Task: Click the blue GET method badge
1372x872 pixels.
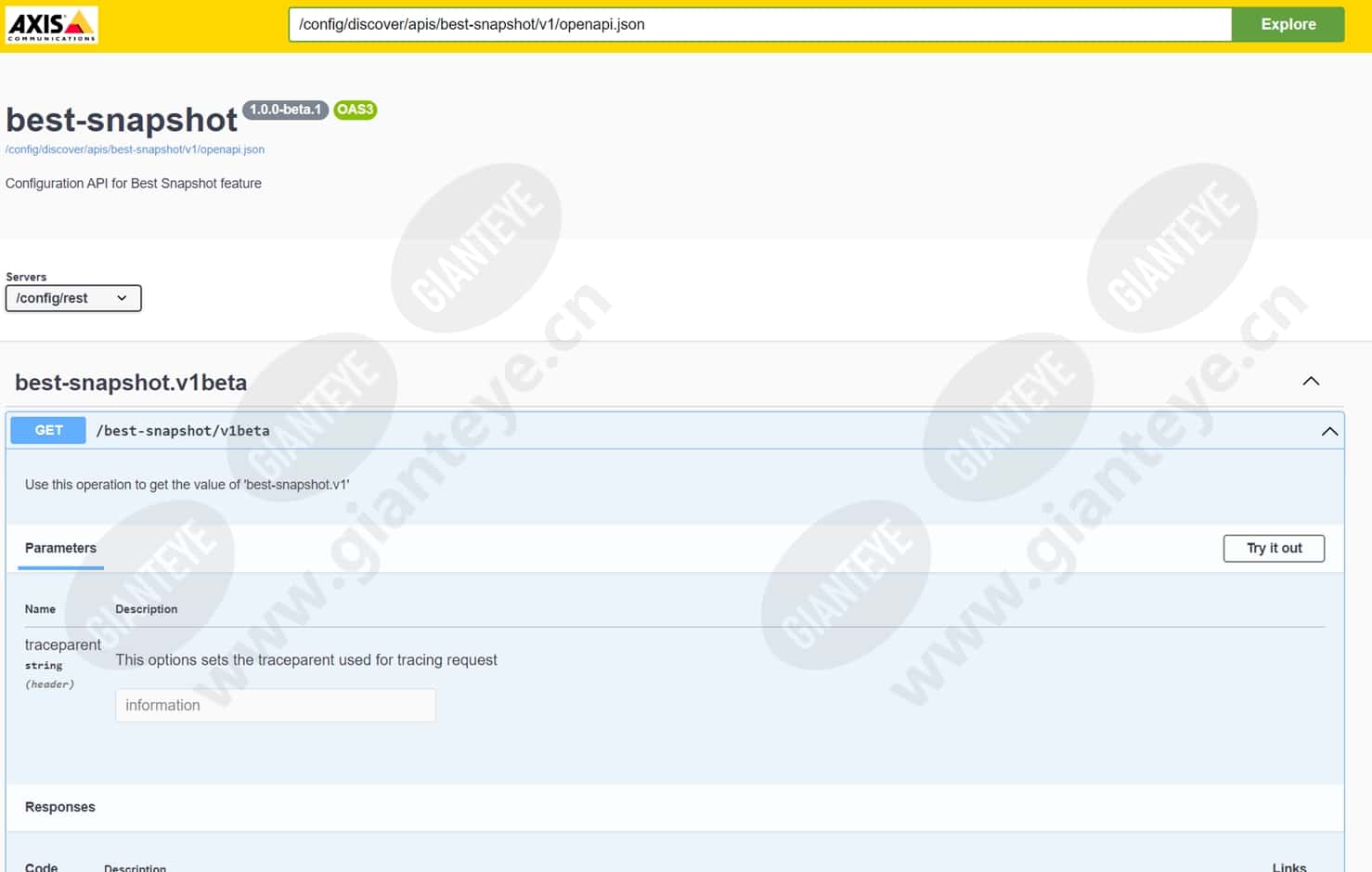Action: (48, 430)
